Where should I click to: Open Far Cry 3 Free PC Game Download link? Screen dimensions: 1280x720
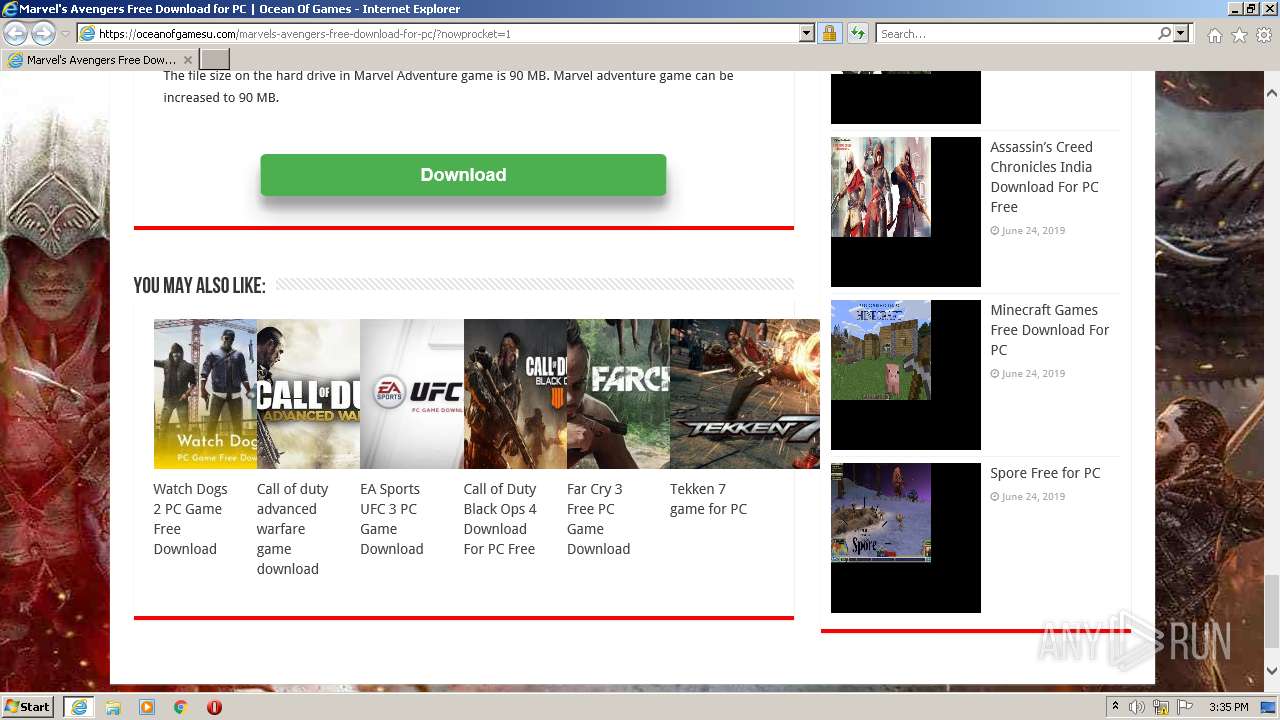(x=598, y=519)
